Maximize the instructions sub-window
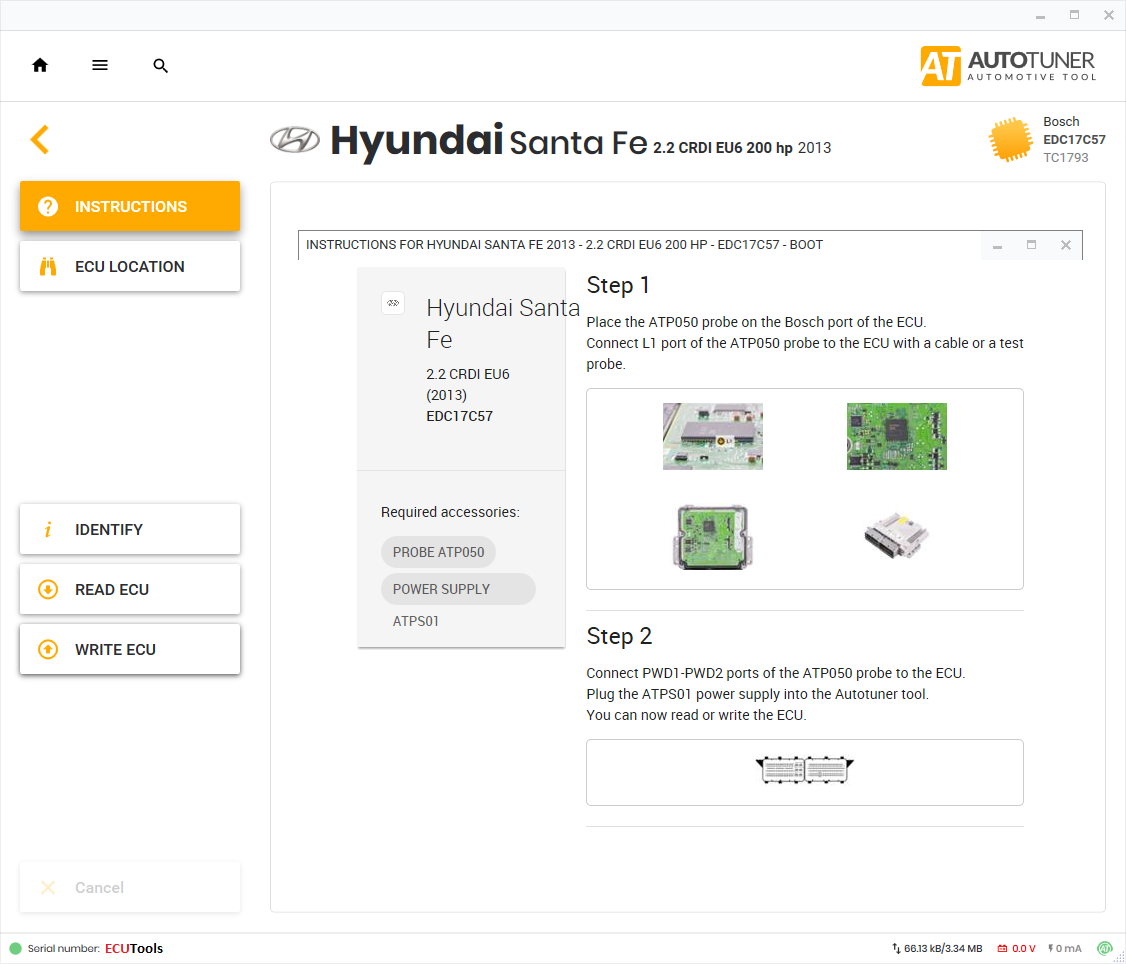Screen dimensions: 1126x964 (x=1031, y=245)
